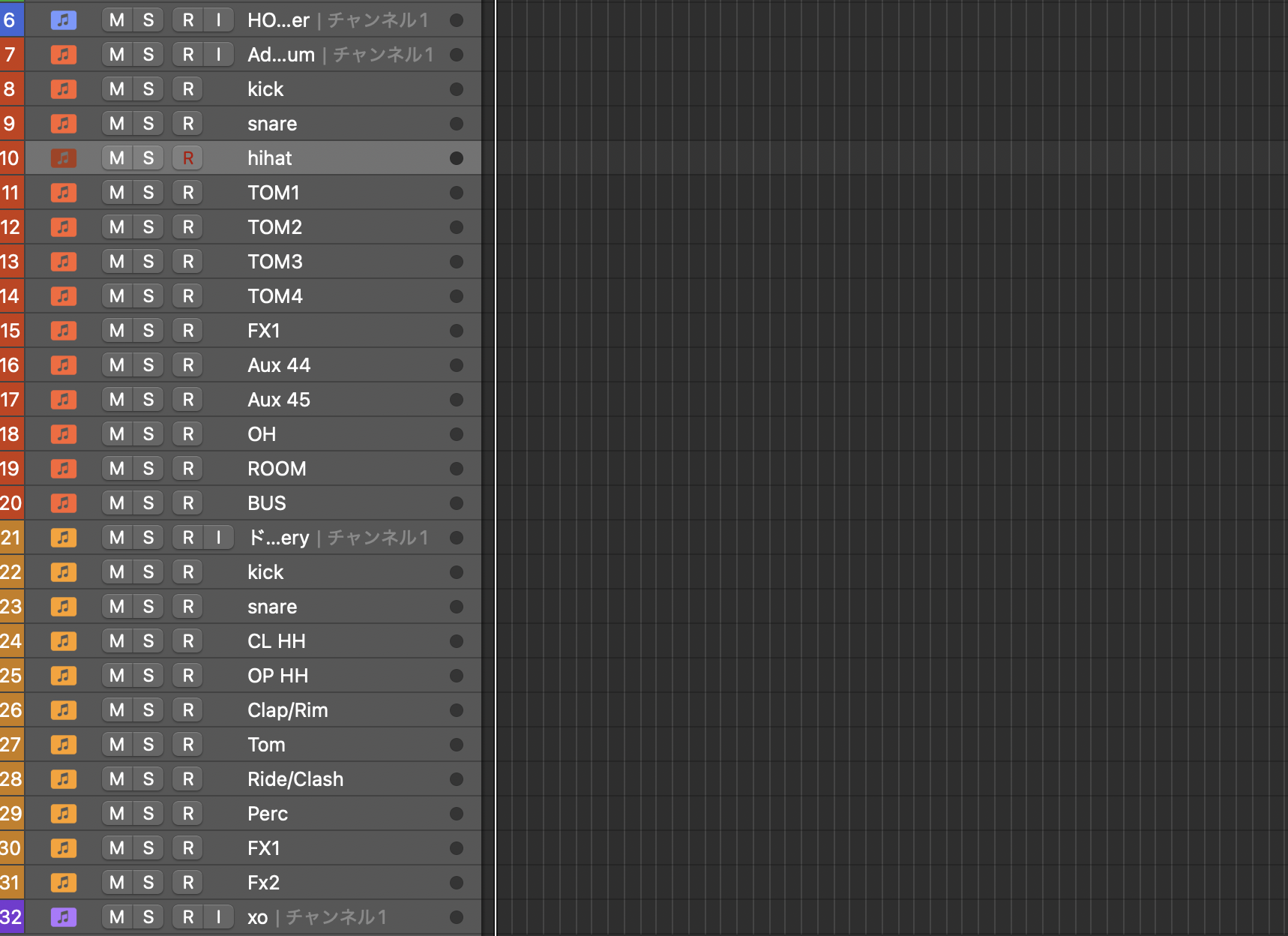The width and height of the screenshot is (1288, 936).
Task: Click the instrument icon on Aux 44 track
Action: [64, 365]
